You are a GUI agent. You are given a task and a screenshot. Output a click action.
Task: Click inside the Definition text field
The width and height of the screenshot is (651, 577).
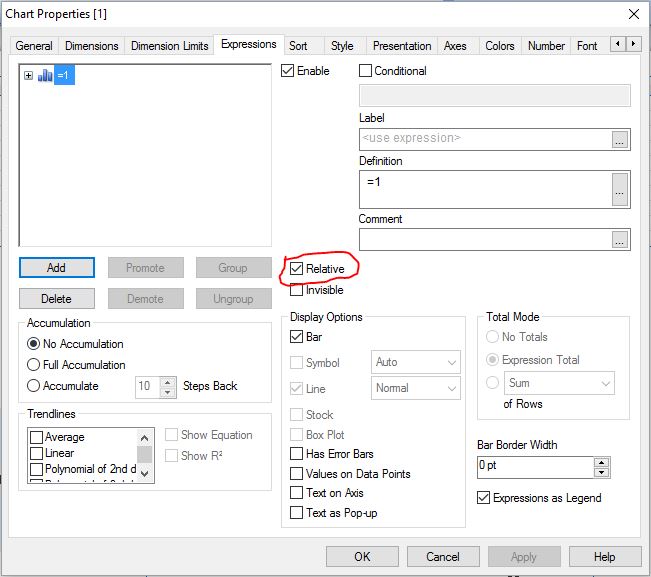[x=485, y=189]
